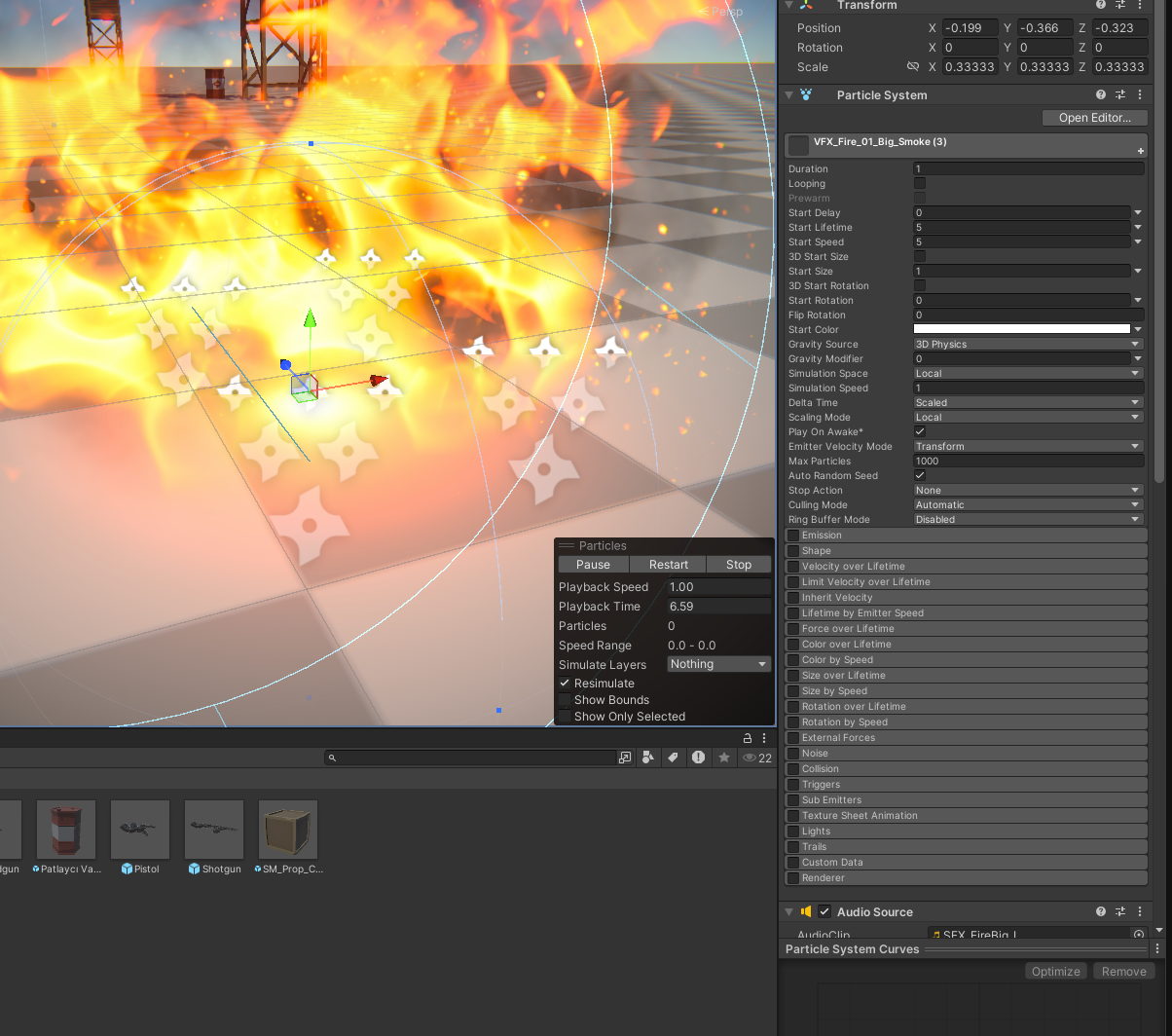Viewport: 1172px width, 1036px height.
Task: Enable the Emission module checkbox
Action: [x=793, y=536]
